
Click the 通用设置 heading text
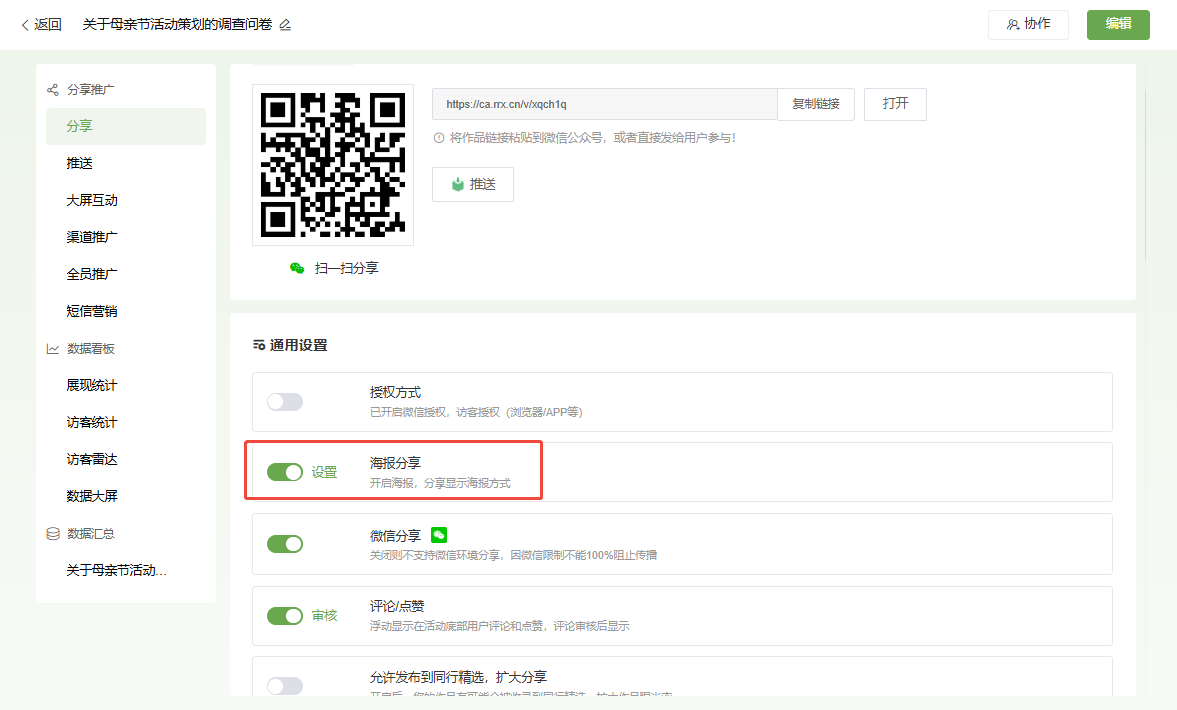point(299,345)
